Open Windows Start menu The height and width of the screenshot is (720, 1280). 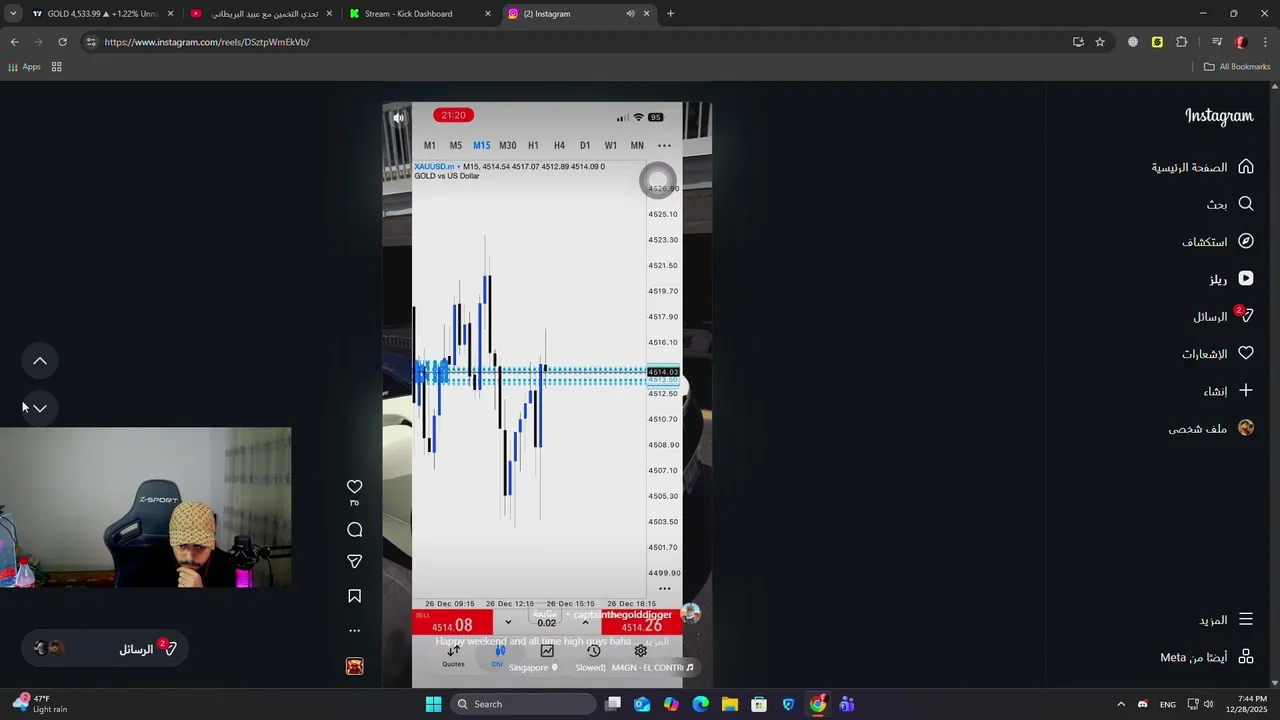coord(433,704)
